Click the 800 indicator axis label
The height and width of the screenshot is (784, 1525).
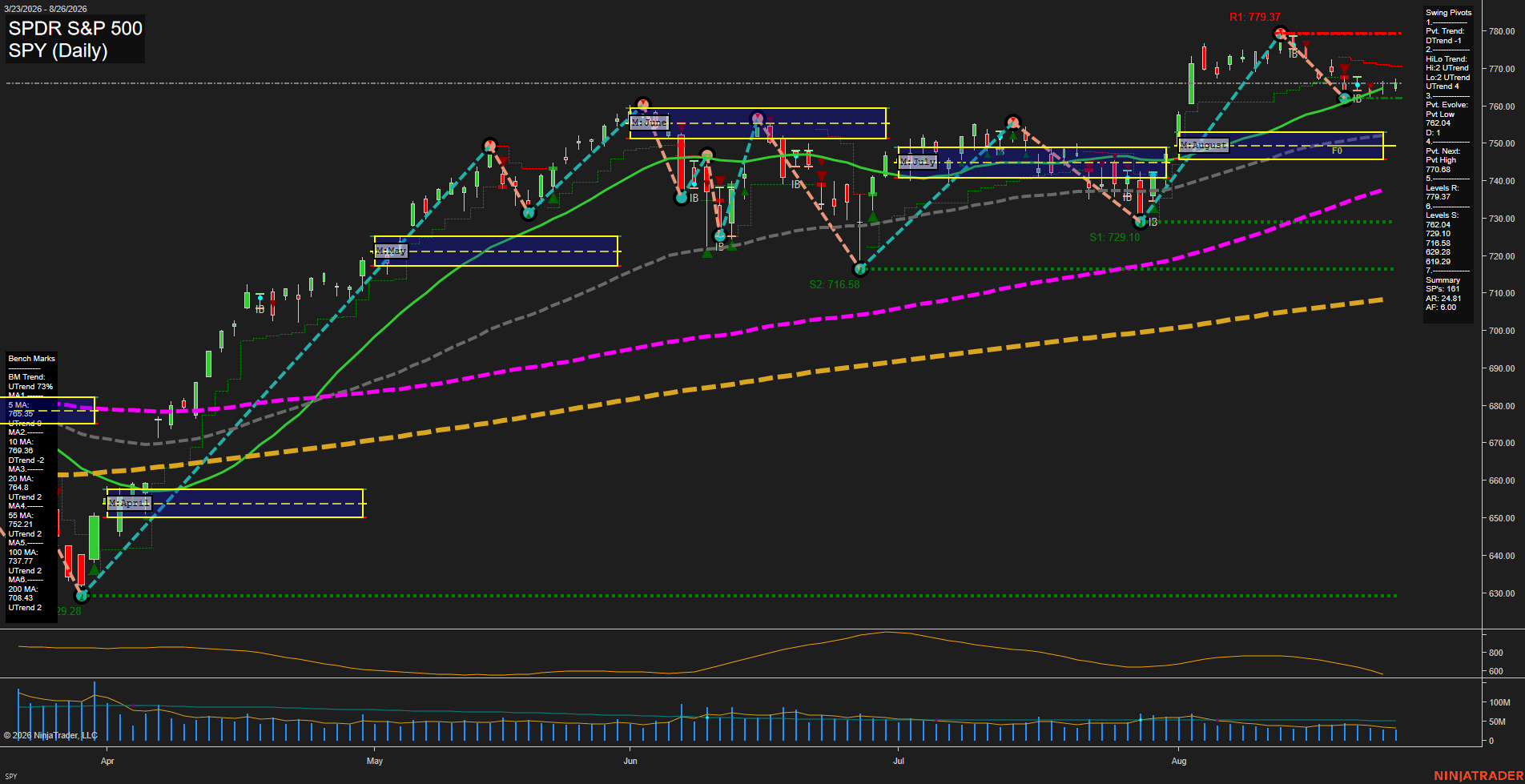(x=1495, y=653)
